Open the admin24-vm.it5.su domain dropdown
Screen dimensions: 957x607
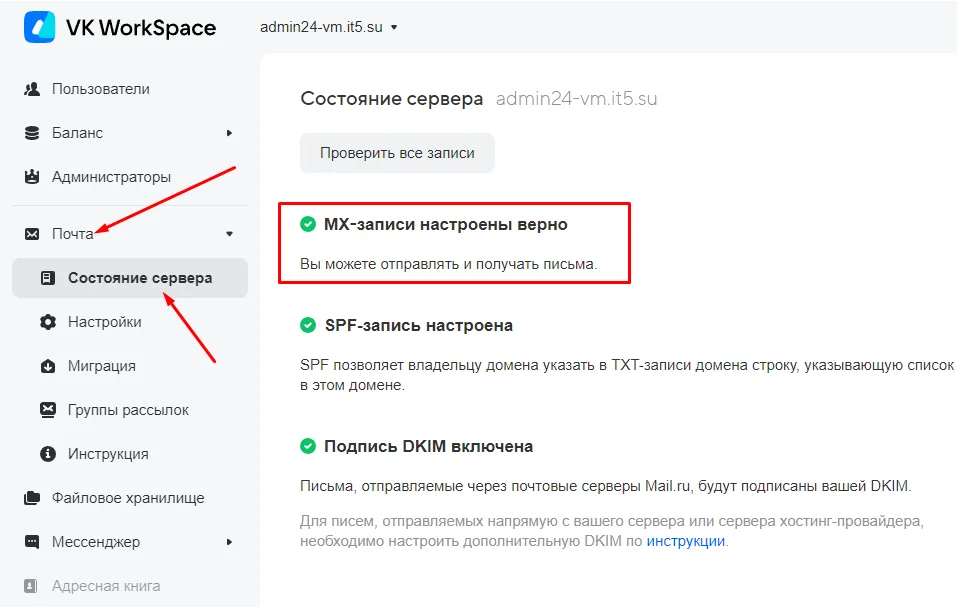click(x=329, y=27)
